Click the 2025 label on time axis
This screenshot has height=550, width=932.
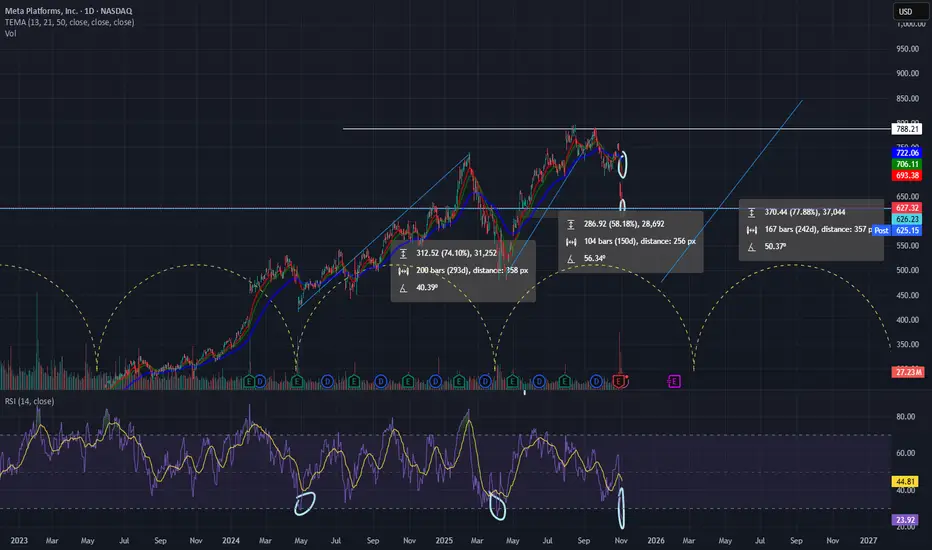pyautogui.click(x=444, y=540)
